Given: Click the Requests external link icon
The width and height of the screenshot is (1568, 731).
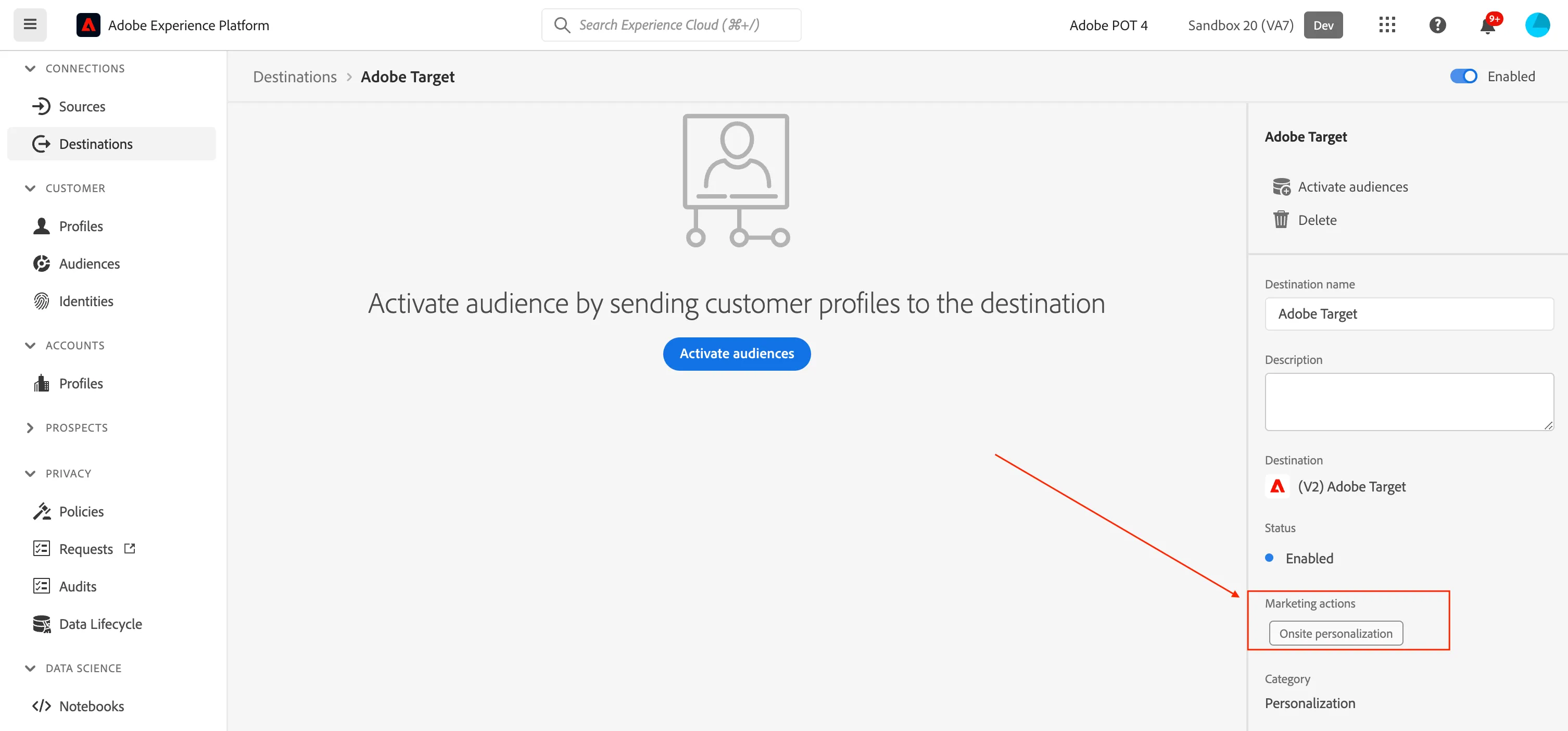Looking at the screenshot, I should (130, 548).
